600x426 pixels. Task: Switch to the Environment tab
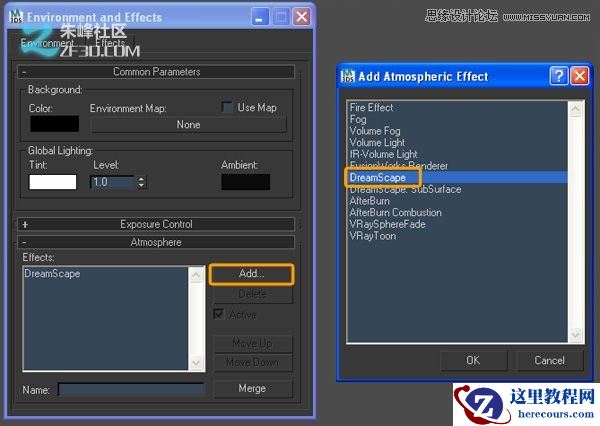pos(47,43)
